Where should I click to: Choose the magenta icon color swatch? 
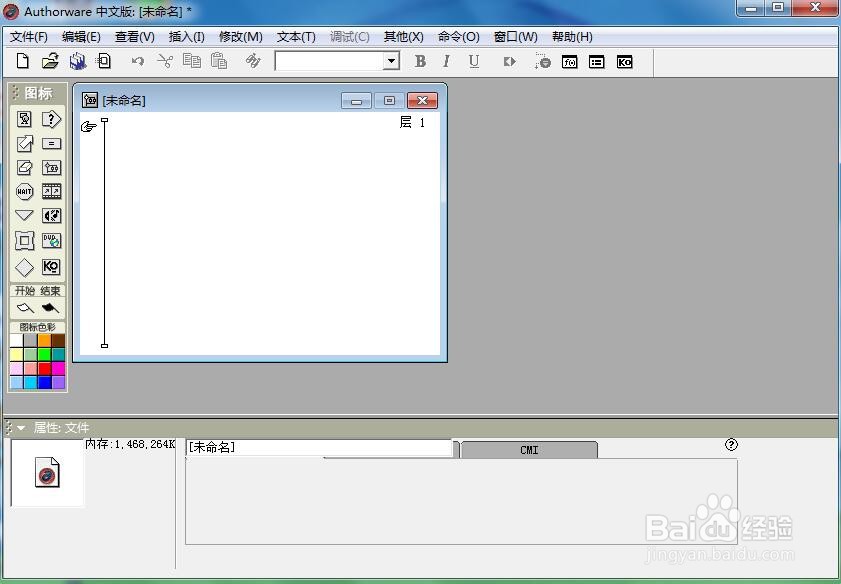point(58,368)
